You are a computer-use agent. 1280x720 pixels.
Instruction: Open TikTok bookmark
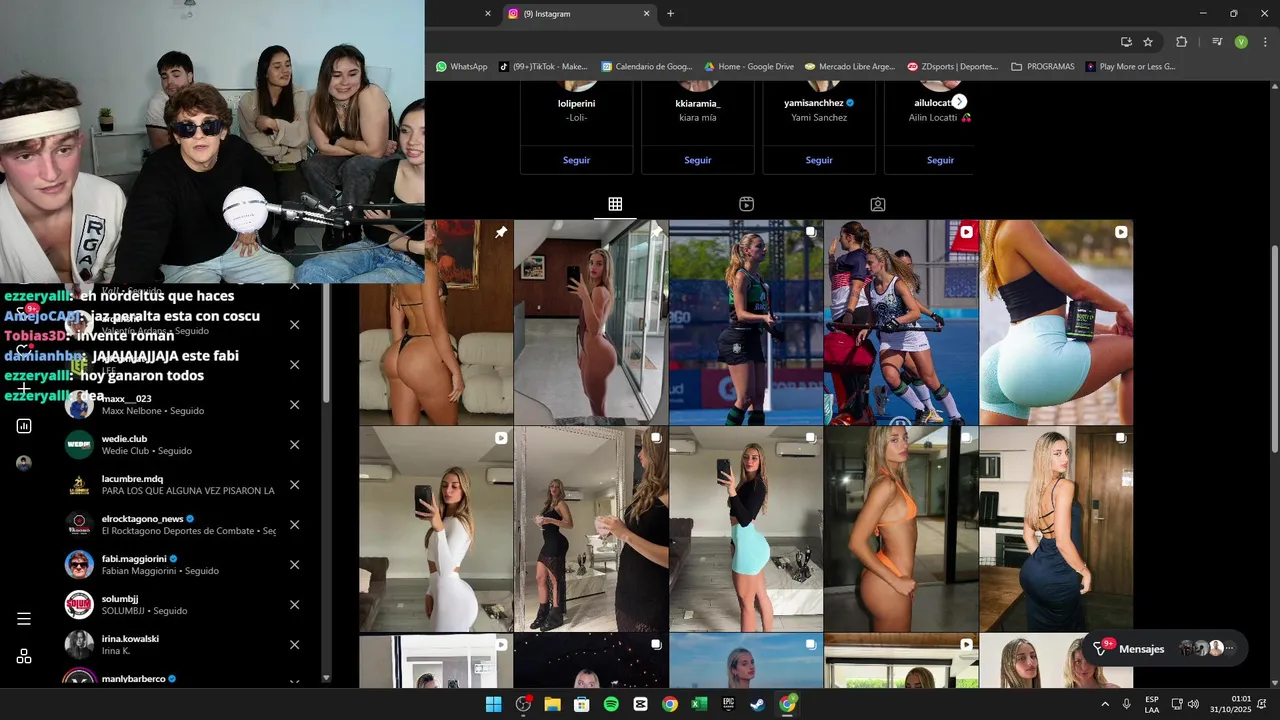543,67
